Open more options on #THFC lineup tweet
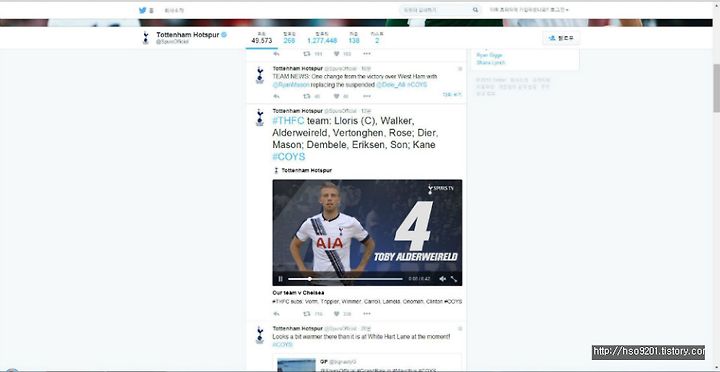The height and width of the screenshot is (372, 720). tap(366, 314)
